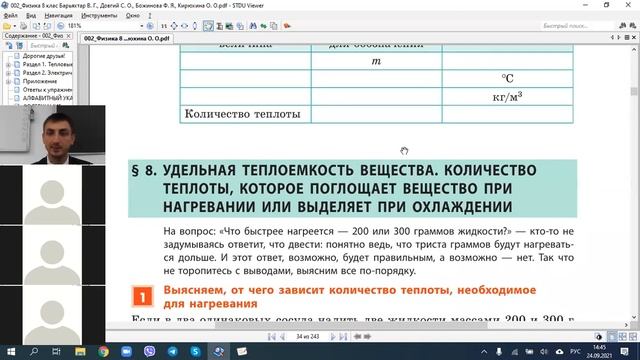Click the vertical scrollbar thumb
The height and width of the screenshot is (360, 640).
[634, 91]
